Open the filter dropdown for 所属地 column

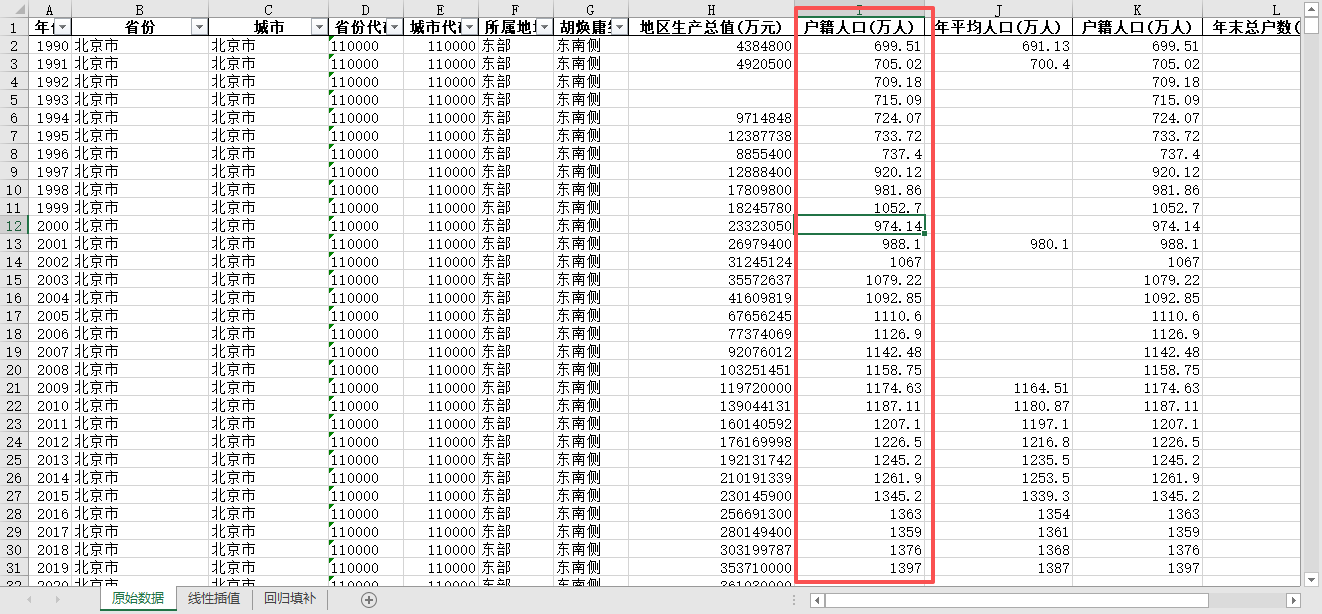[x=544, y=27]
